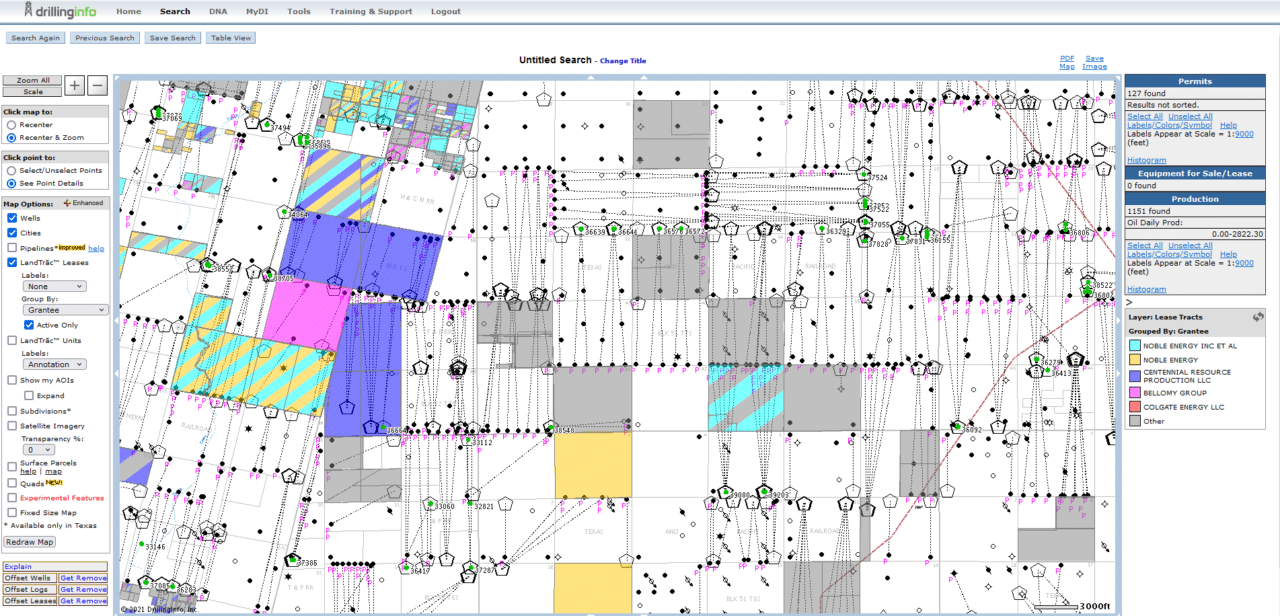Click the refresh icon on Lease Tracts legend
This screenshot has width=1280, height=616.
[x=1258, y=316]
